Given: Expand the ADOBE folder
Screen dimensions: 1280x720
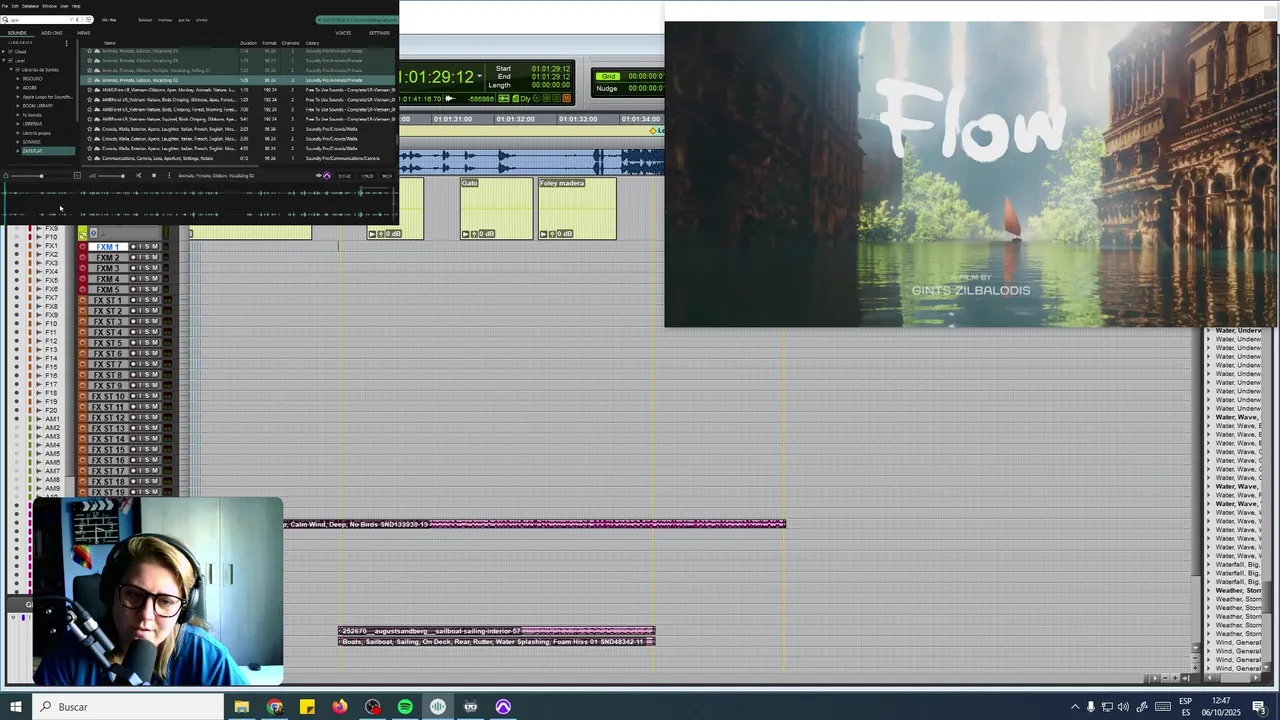Looking at the screenshot, I should coord(17,88).
